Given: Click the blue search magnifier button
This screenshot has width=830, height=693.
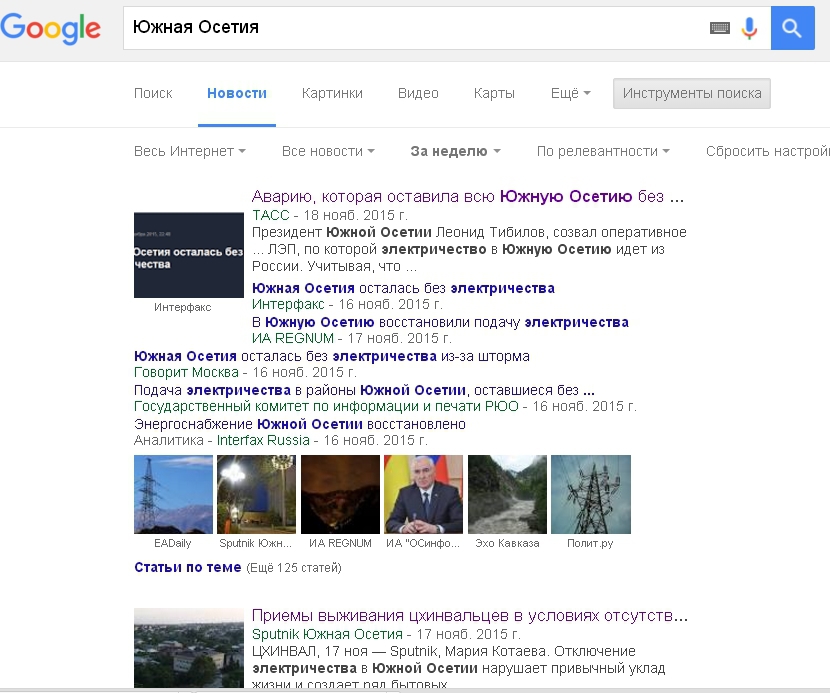Looking at the screenshot, I should (792, 28).
